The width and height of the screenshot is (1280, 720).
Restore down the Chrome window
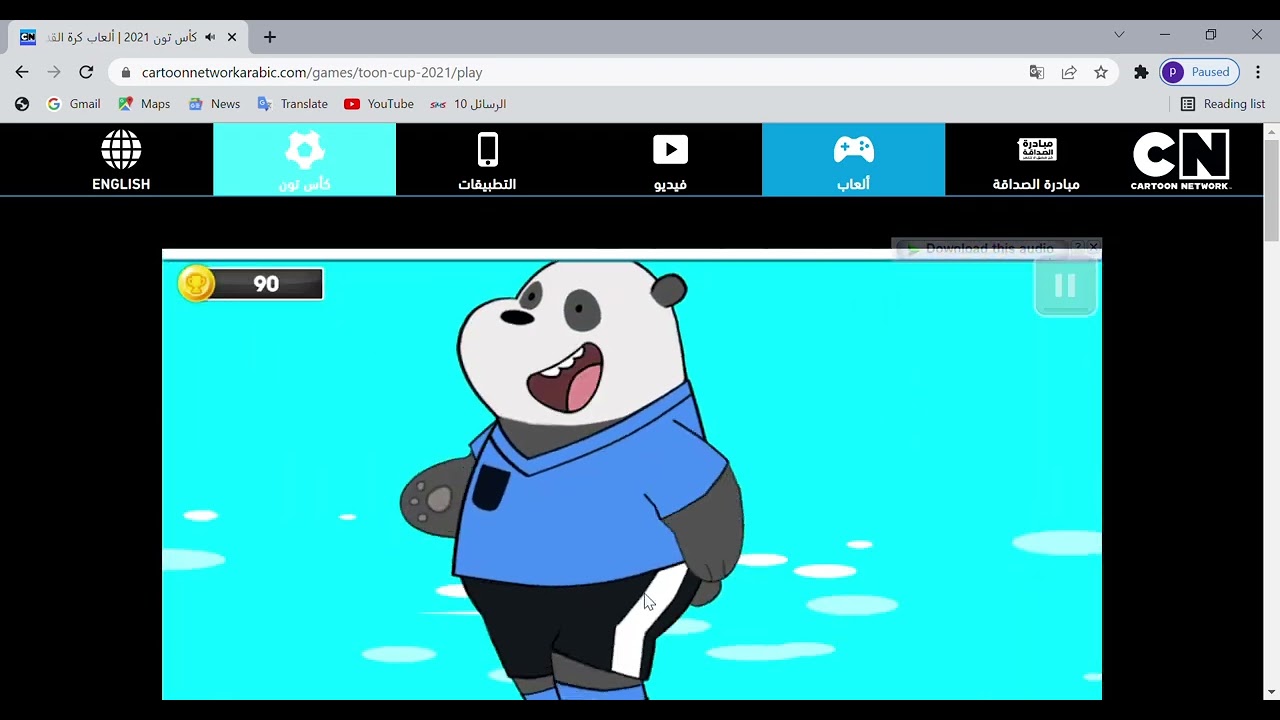point(1211,35)
